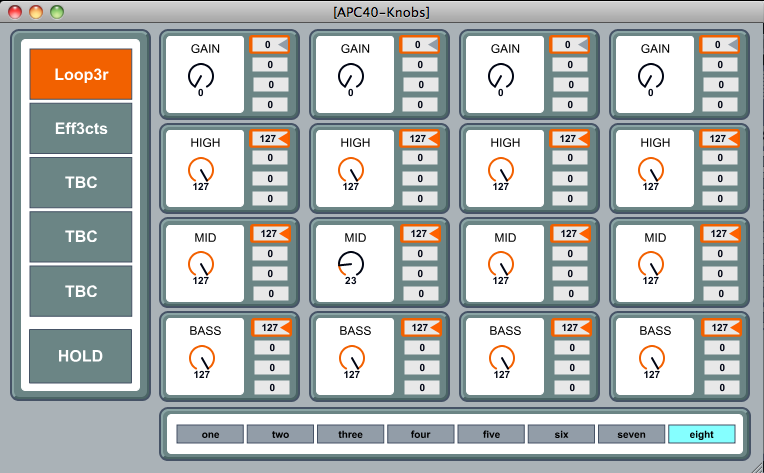The width and height of the screenshot is (764, 473).
Task: Select the tab labeled four
Action: pos(420,434)
